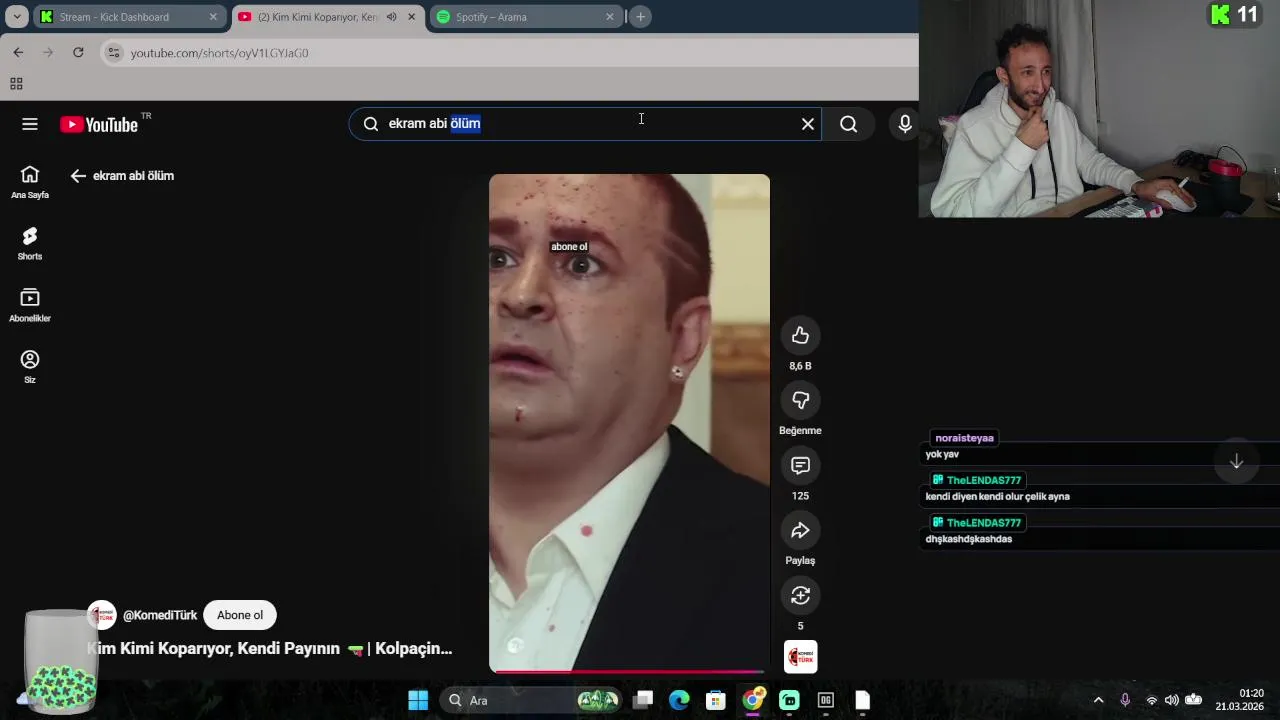Open Shorts from the sidebar

(30, 244)
